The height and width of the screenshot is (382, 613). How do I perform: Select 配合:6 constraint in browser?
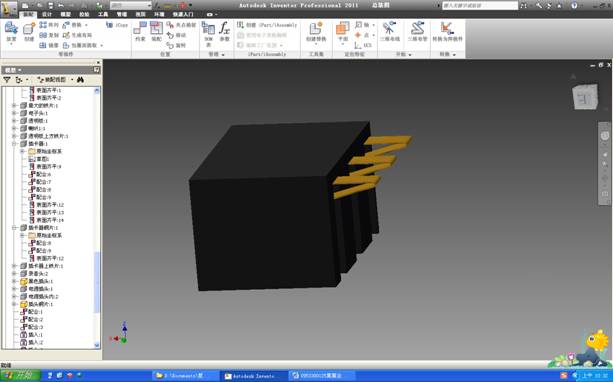40,174
